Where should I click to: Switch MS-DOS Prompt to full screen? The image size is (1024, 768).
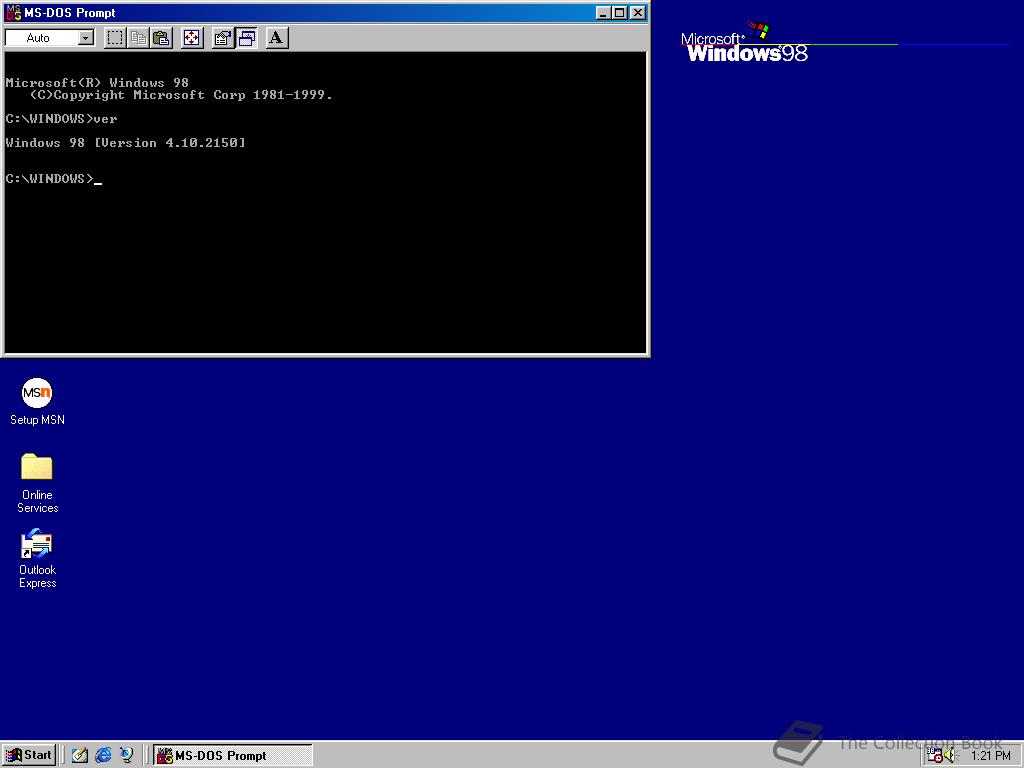point(191,38)
